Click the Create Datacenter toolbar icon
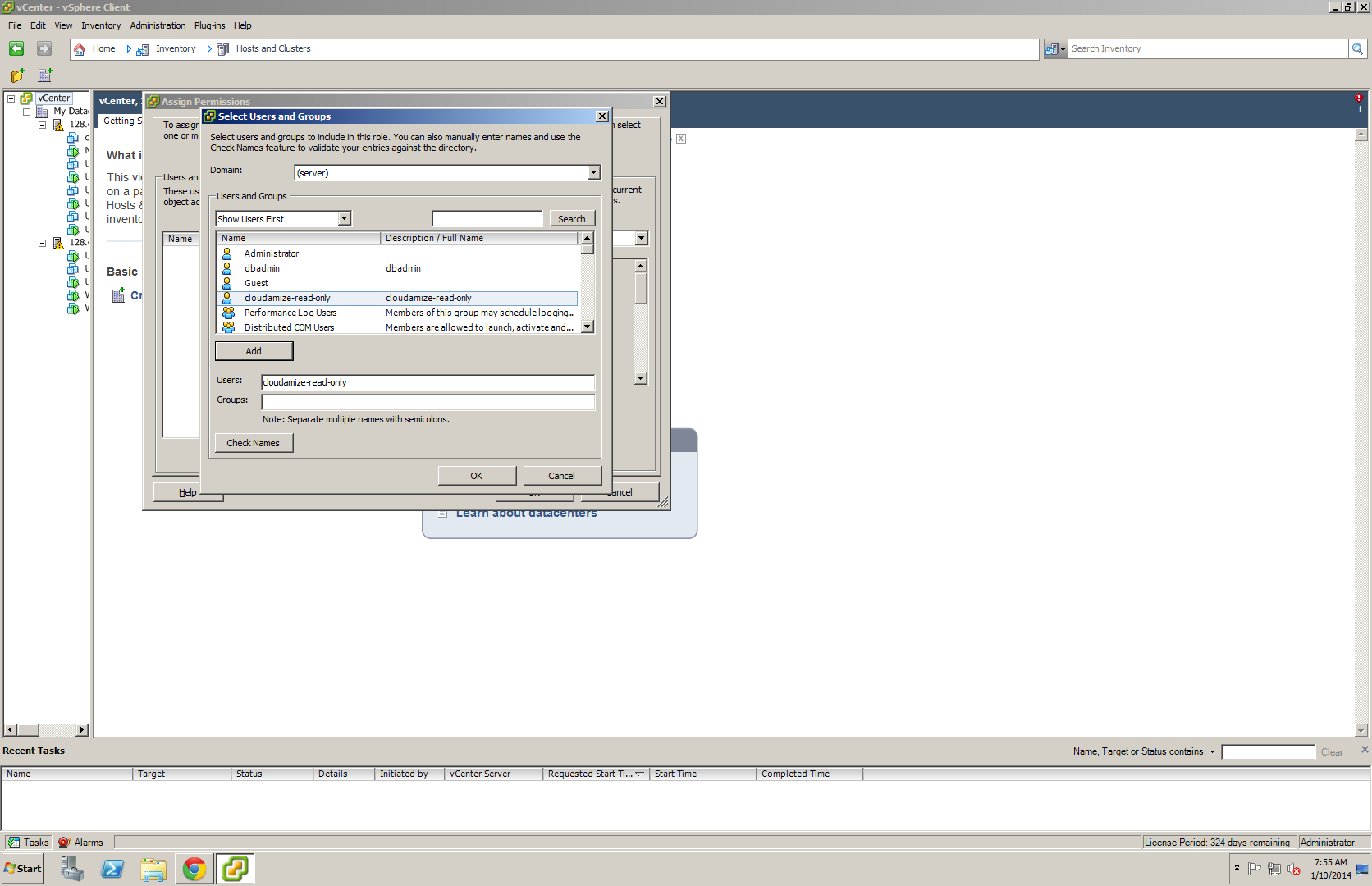This screenshot has height=886, width=1372. coord(44,75)
